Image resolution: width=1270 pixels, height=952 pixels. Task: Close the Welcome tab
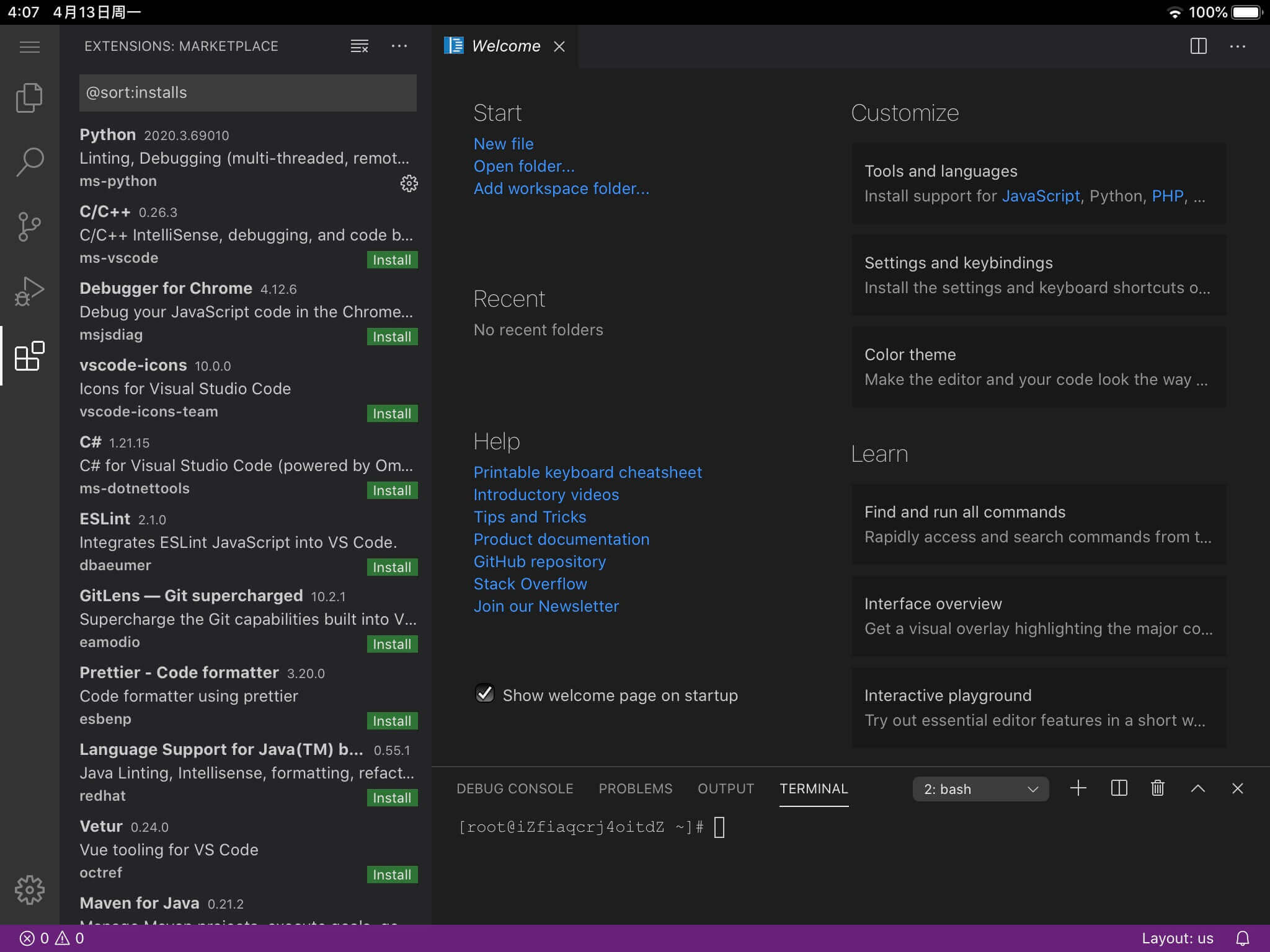pyautogui.click(x=559, y=46)
